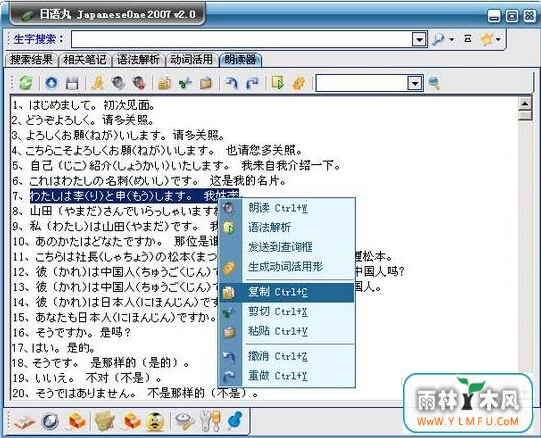Image resolution: width=541 pixels, height=438 pixels.
Task: Open the 相关笔记 tab
Action: click(x=85, y=60)
